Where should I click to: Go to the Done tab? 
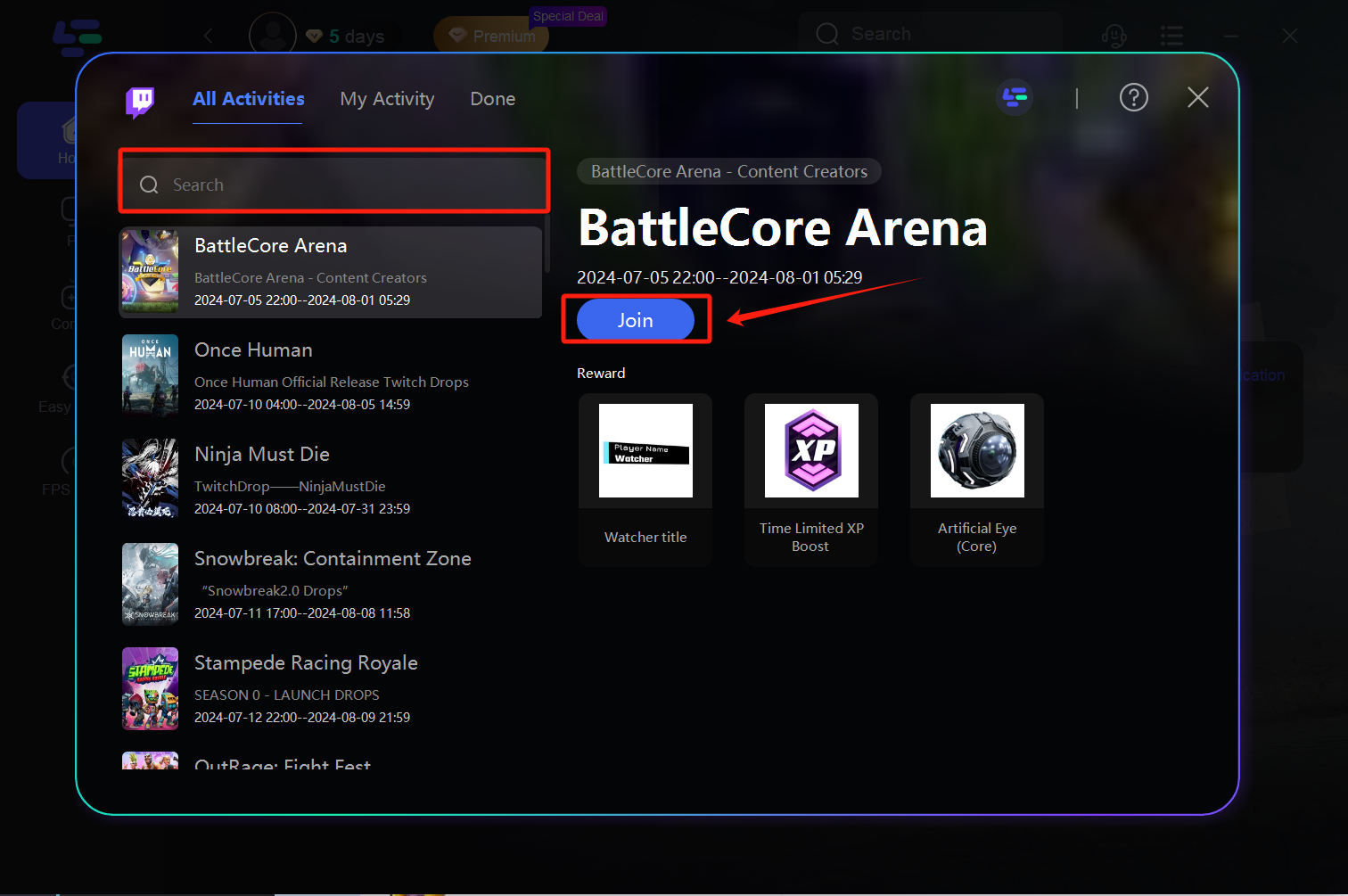[493, 99]
